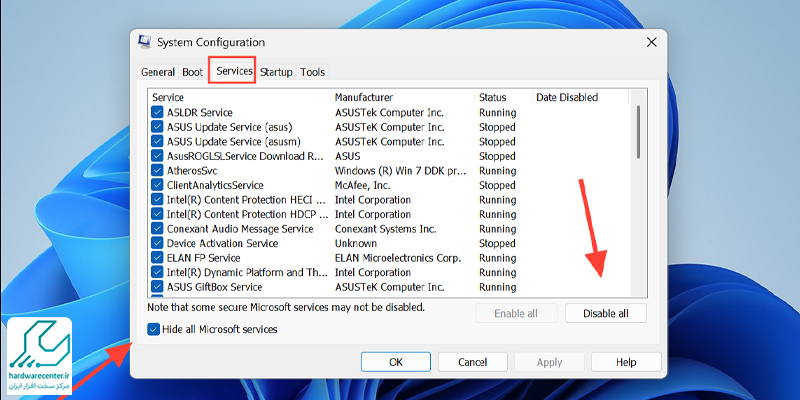Image resolution: width=800 pixels, height=400 pixels.
Task: Open the Tools tab
Action: (313, 72)
